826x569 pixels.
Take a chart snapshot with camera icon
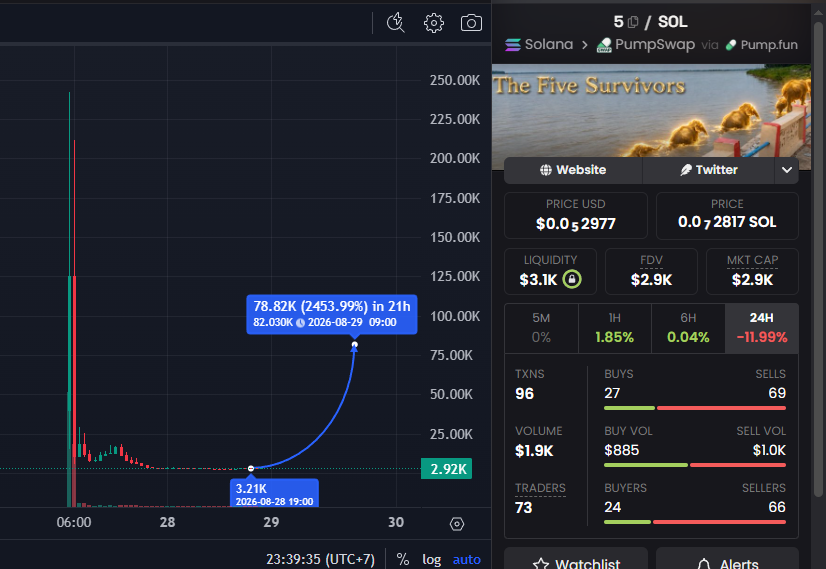[x=471, y=23]
